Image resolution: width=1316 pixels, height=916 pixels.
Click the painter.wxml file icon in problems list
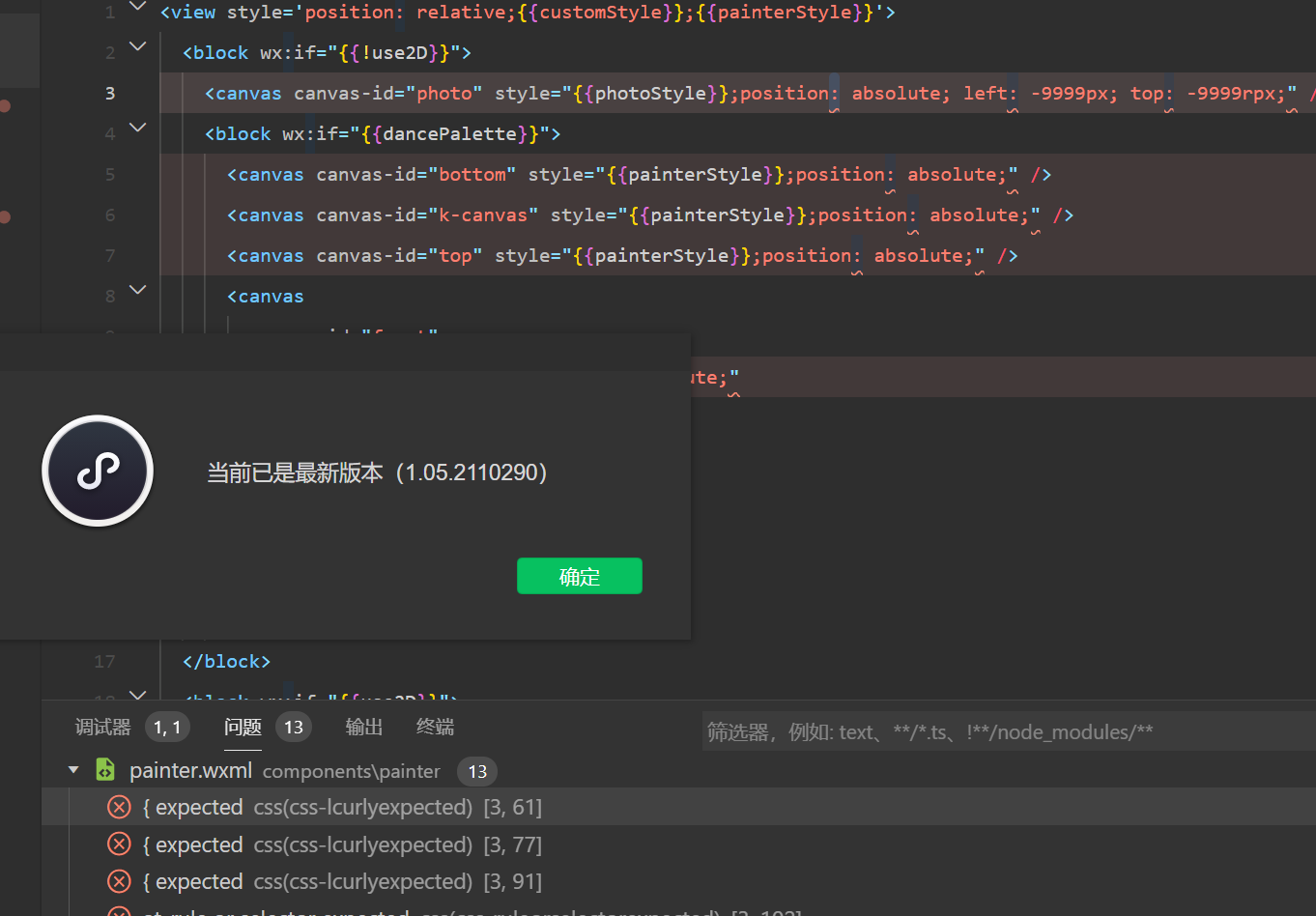[x=105, y=770]
